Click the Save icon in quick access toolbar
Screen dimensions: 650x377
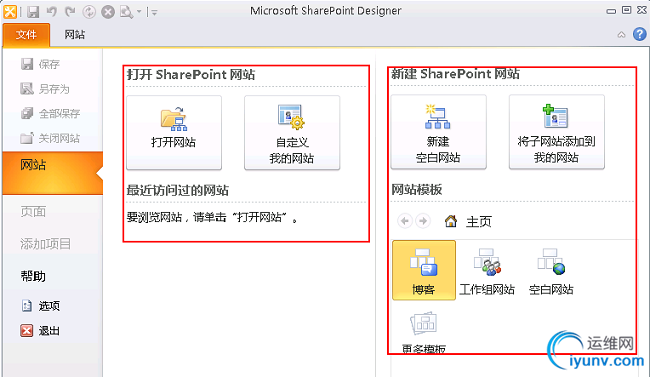(33, 12)
